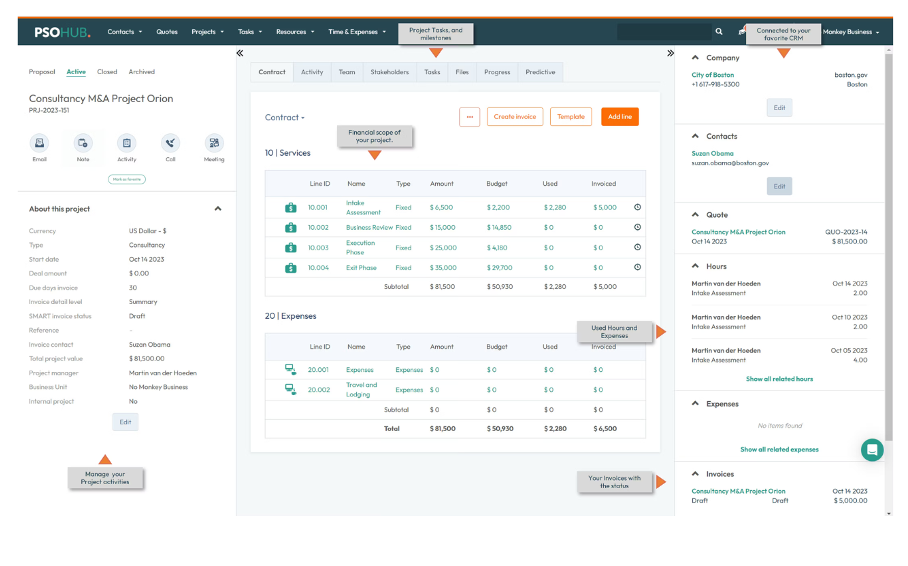908x566 pixels.
Task: Select the Closed status filter
Action: 107,72
